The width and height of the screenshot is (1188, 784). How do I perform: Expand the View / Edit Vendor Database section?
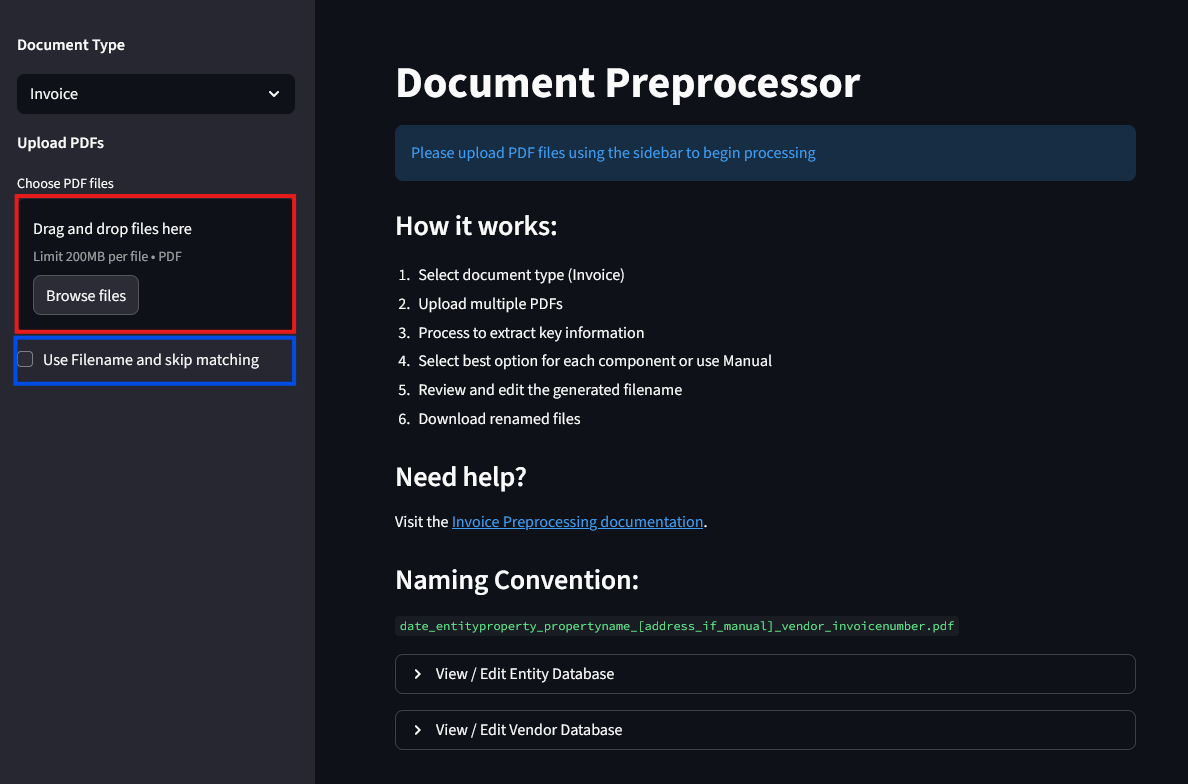pos(528,730)
